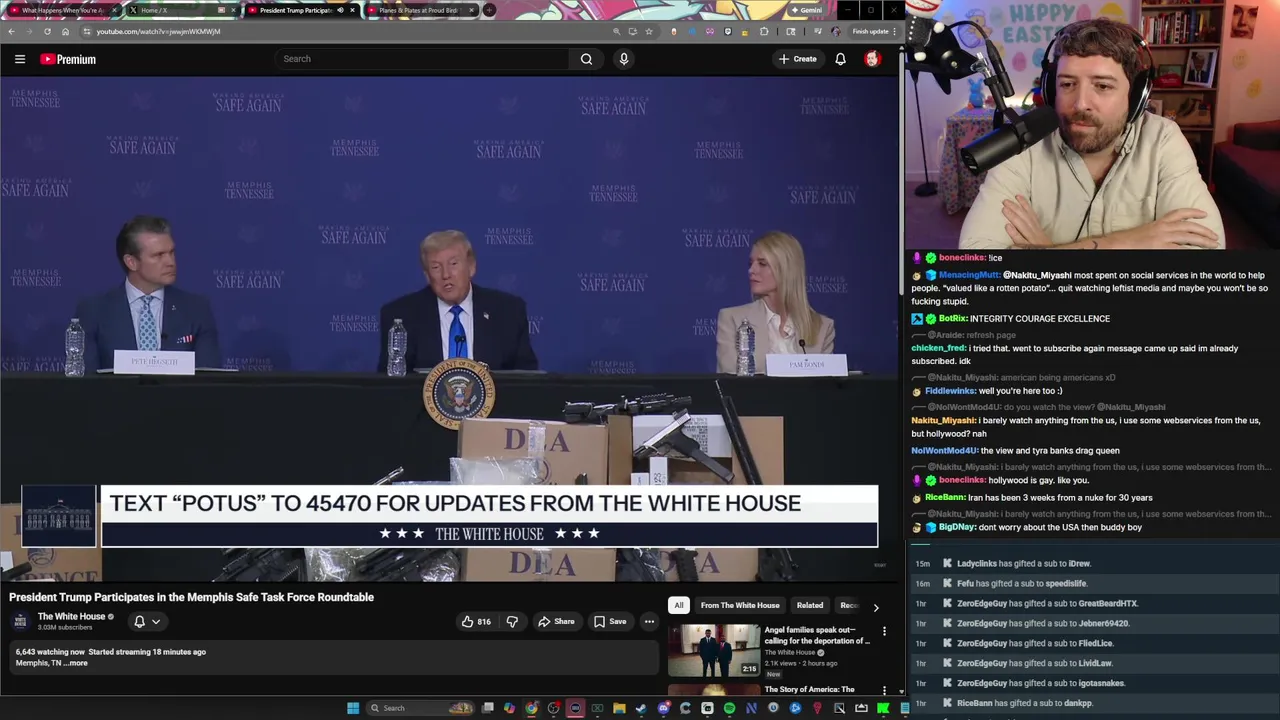Open the Create upload menu
1280x720 pixels.
click(798, 59)
